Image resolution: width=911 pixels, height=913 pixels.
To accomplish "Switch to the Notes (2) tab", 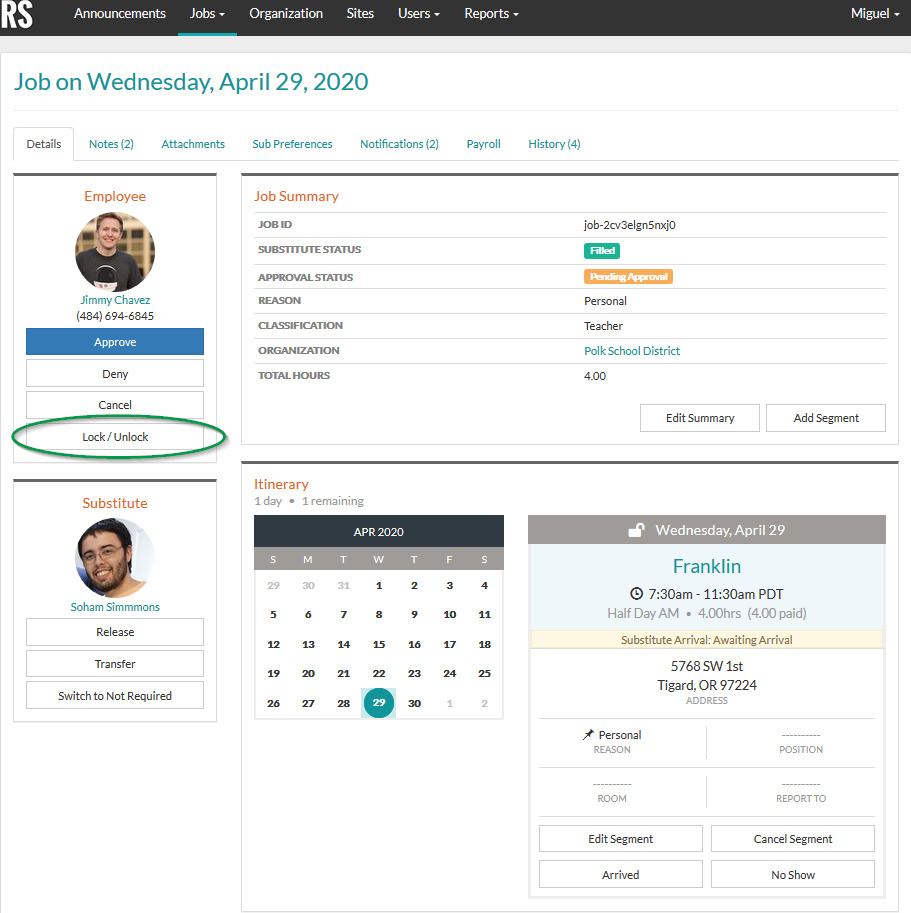I will pyautogui.click(x=110, y=143).
